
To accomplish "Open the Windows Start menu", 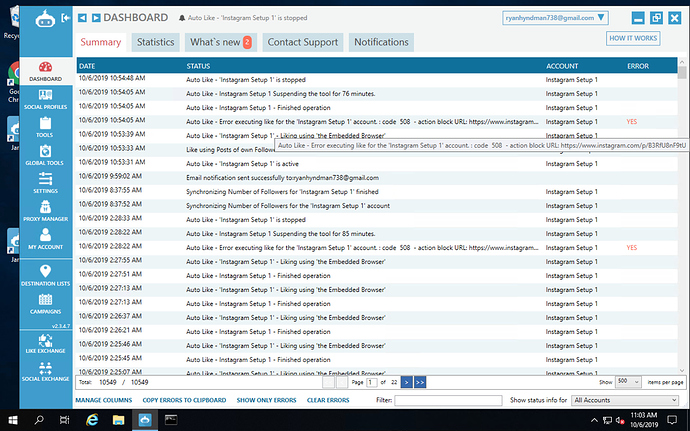I will pos(12,420).
